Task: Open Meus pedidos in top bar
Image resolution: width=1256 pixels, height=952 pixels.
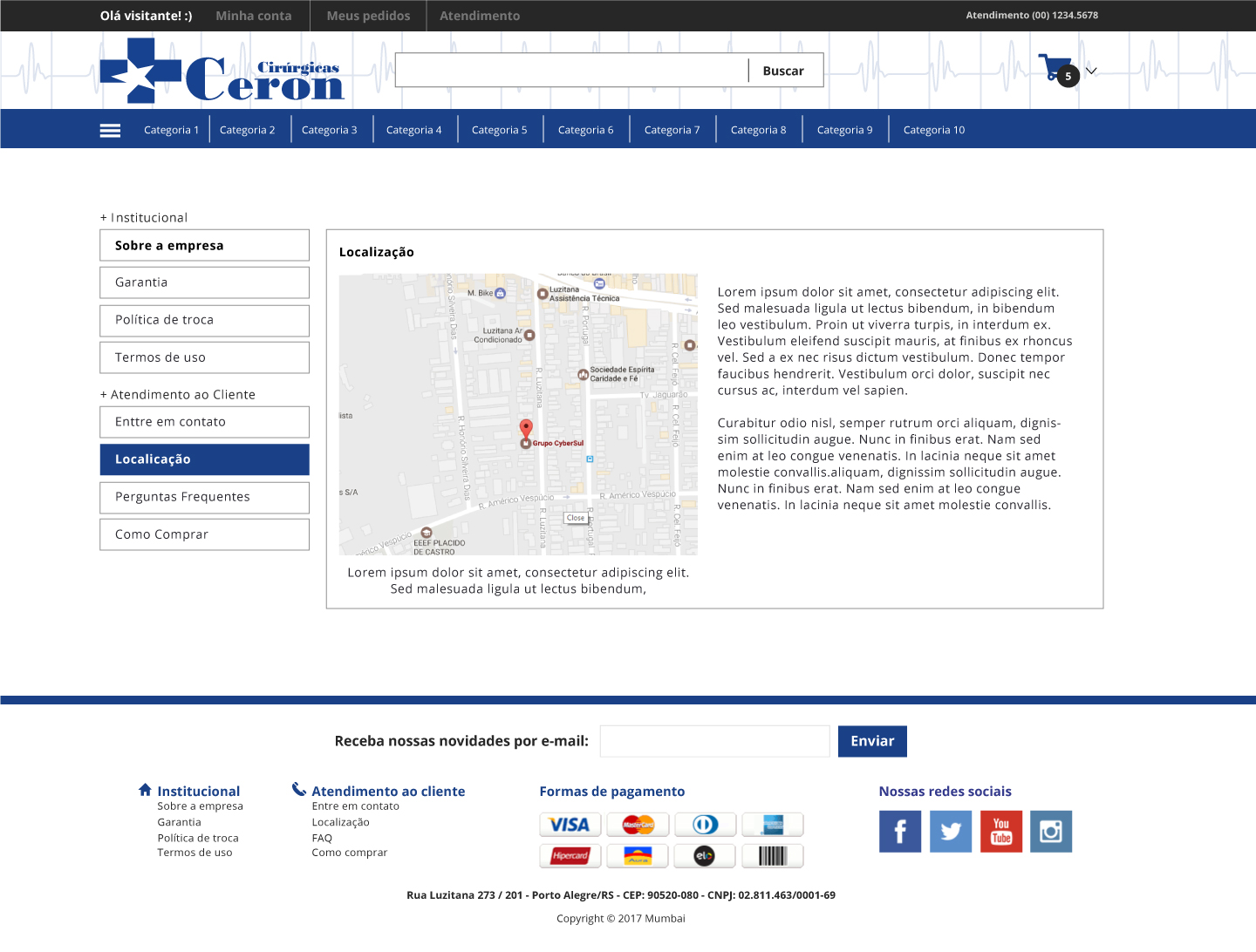Action: [368, 16]
